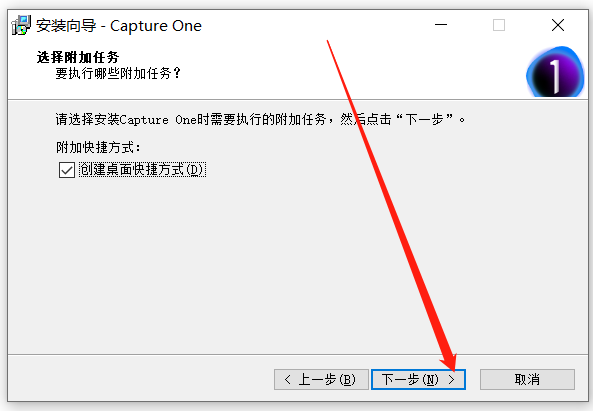This screenshot has width=593, height=411.
Task: Minimize the 安装向导 window
Action: coord(441,25)
